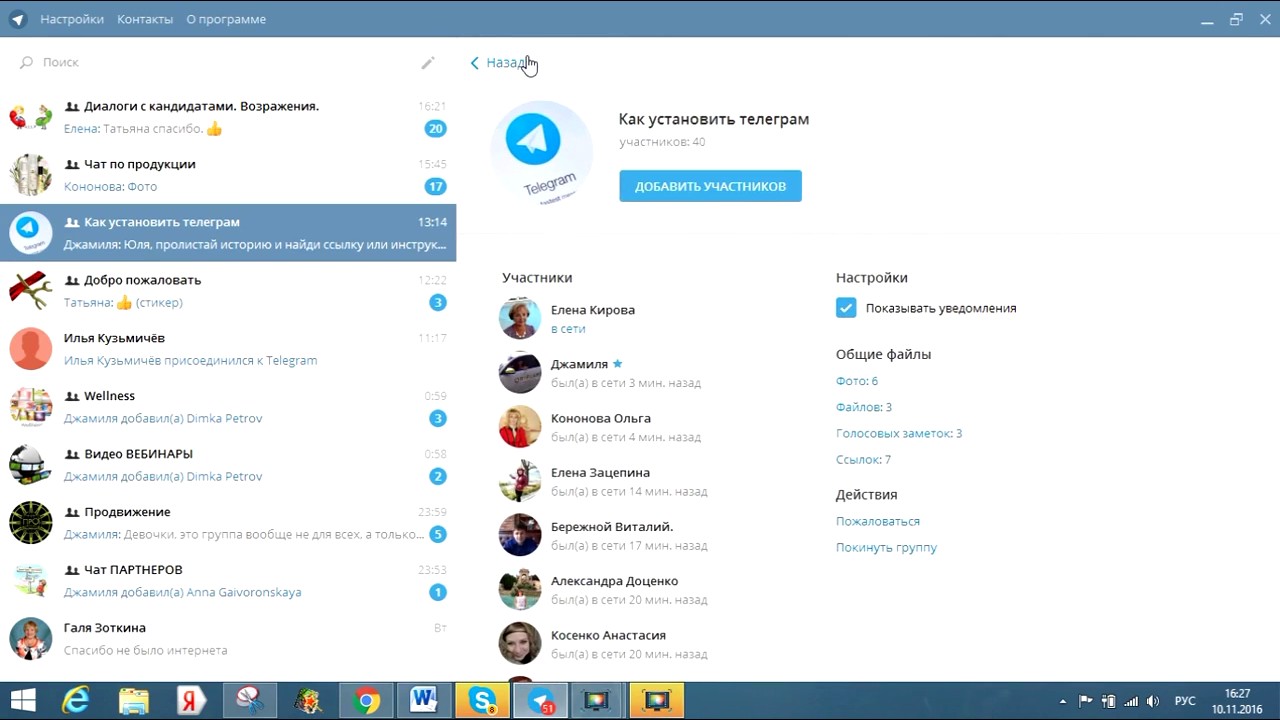Toggle Показывать уведомления checkbox
The width and height of the screenshot is (1280, 720).
846,308
